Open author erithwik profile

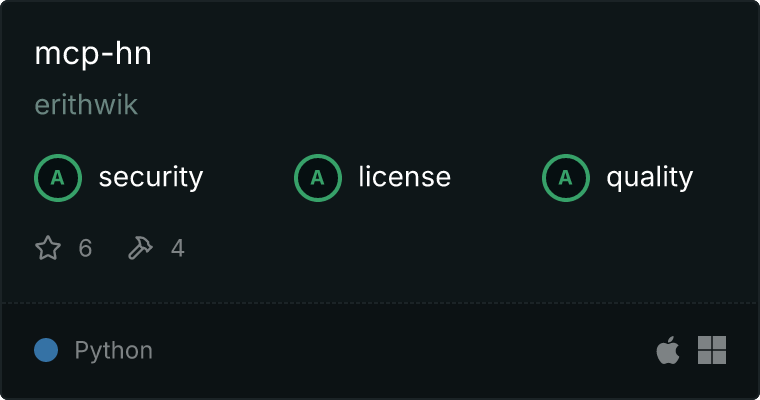86,105
